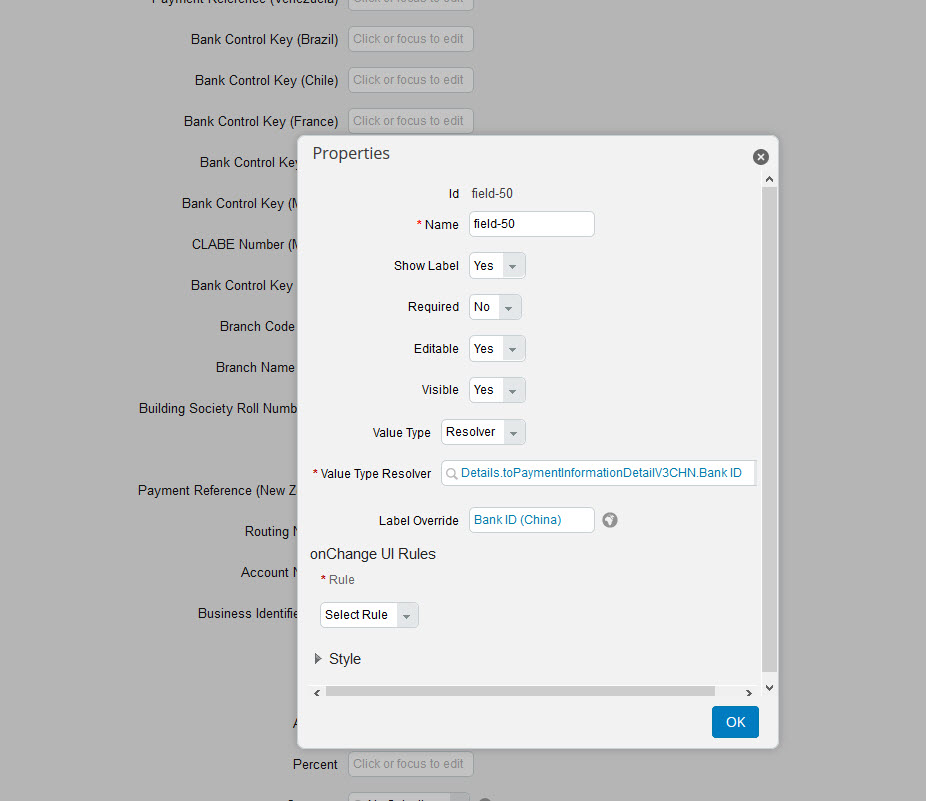926x801 pixels.
Task: Open the Select Rule dropdown
Action: pos(369,615)
